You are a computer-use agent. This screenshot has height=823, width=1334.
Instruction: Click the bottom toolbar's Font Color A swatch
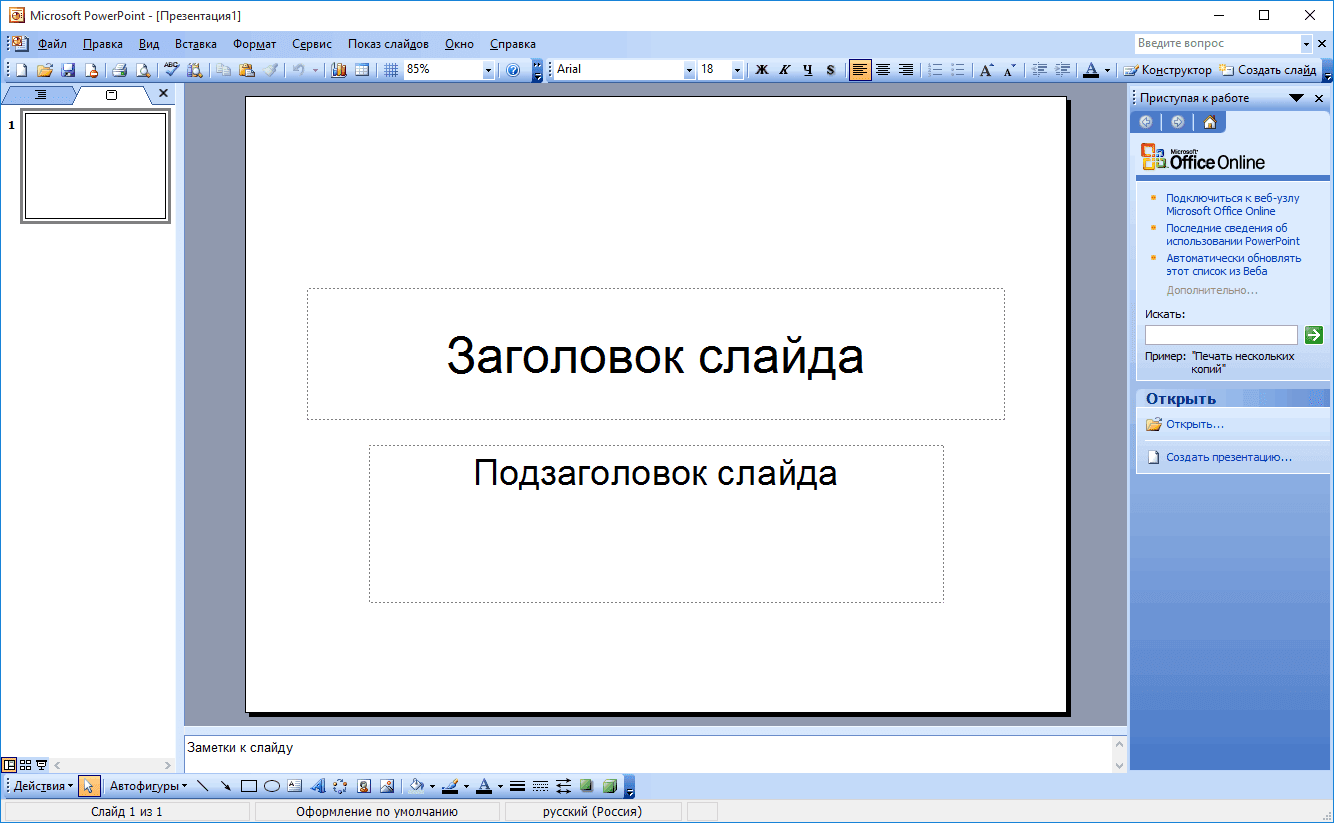tap(483, 786)
